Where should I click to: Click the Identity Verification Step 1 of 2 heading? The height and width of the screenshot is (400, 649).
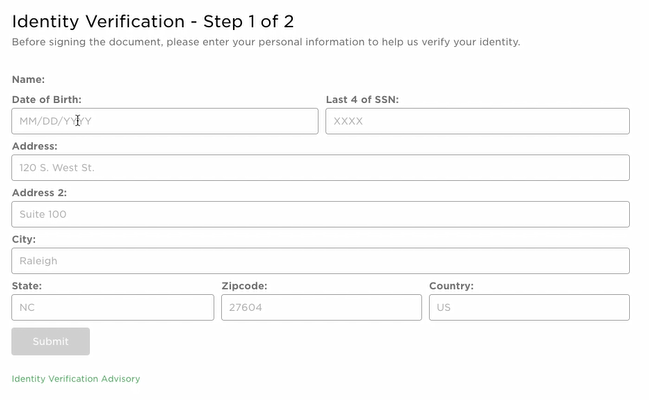click(153, 22)
